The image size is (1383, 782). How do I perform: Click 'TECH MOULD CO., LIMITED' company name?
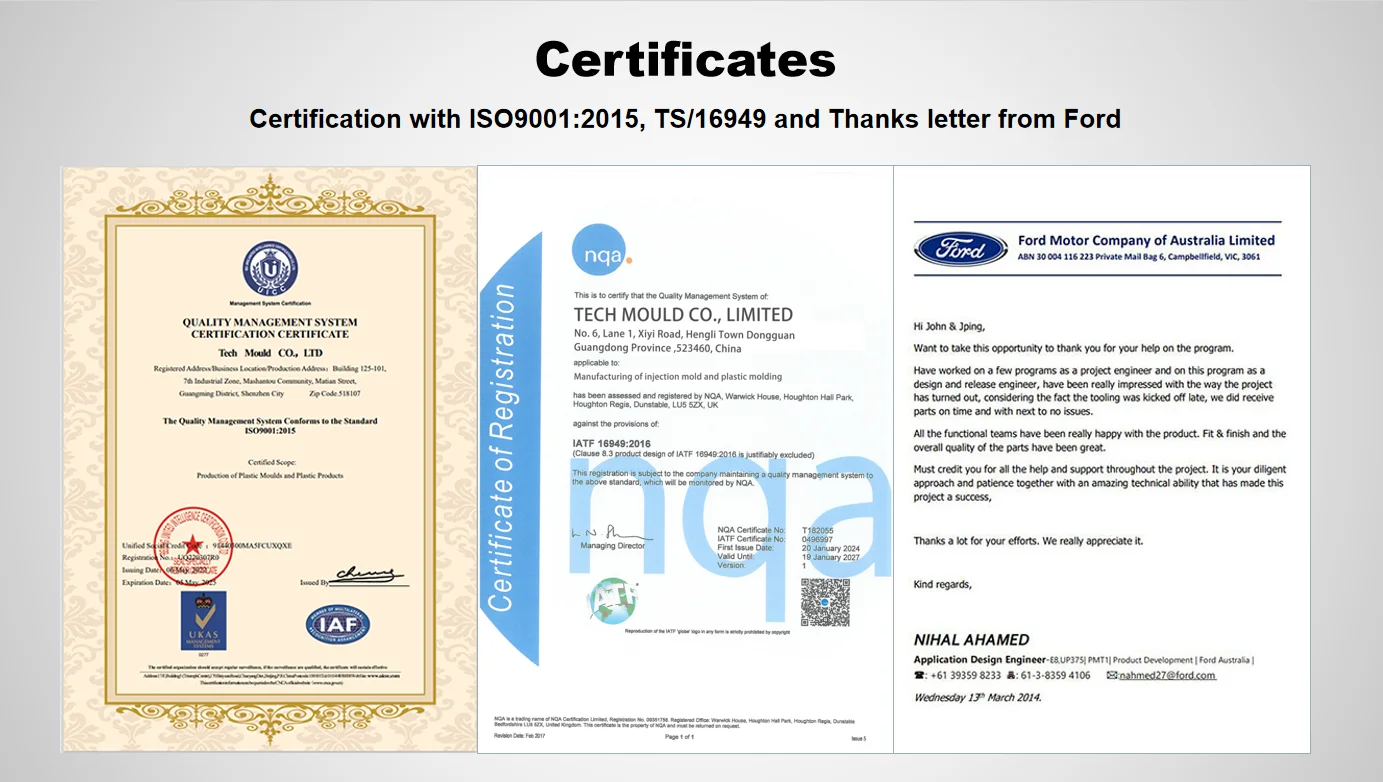point(683,315)
